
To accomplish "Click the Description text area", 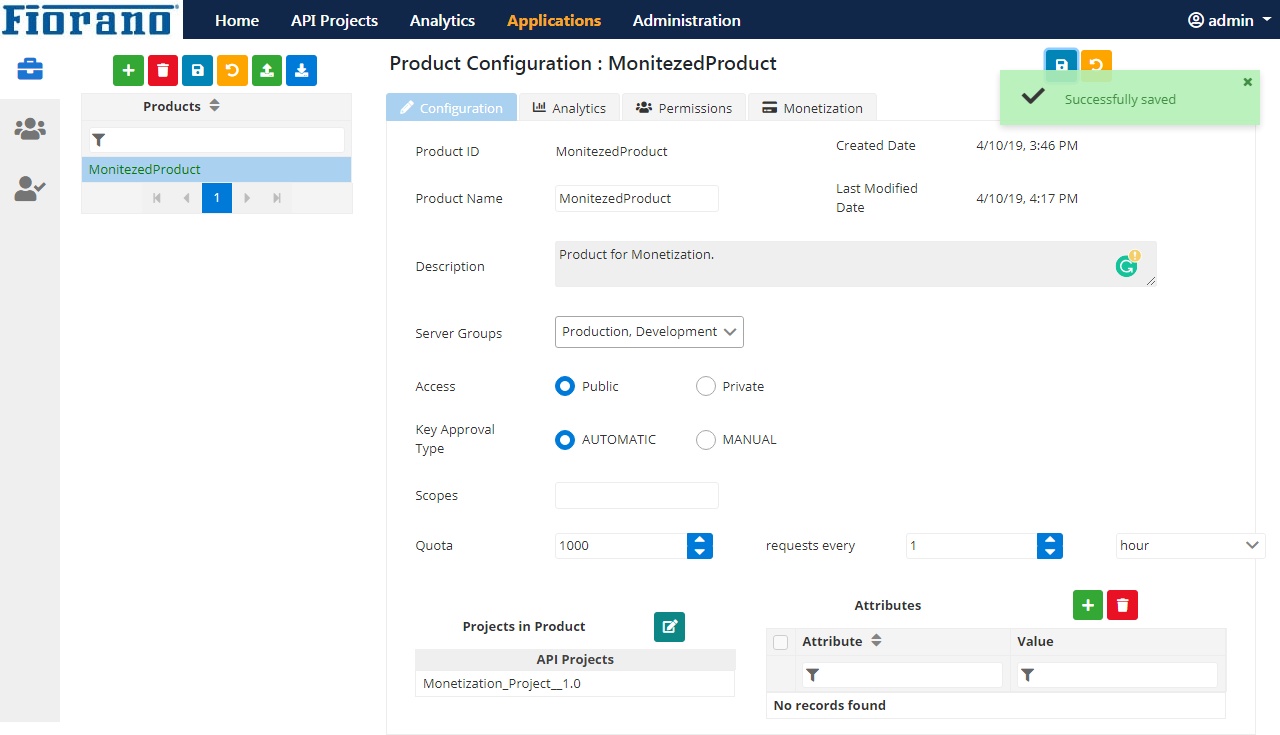I will [x=856, y=264].
